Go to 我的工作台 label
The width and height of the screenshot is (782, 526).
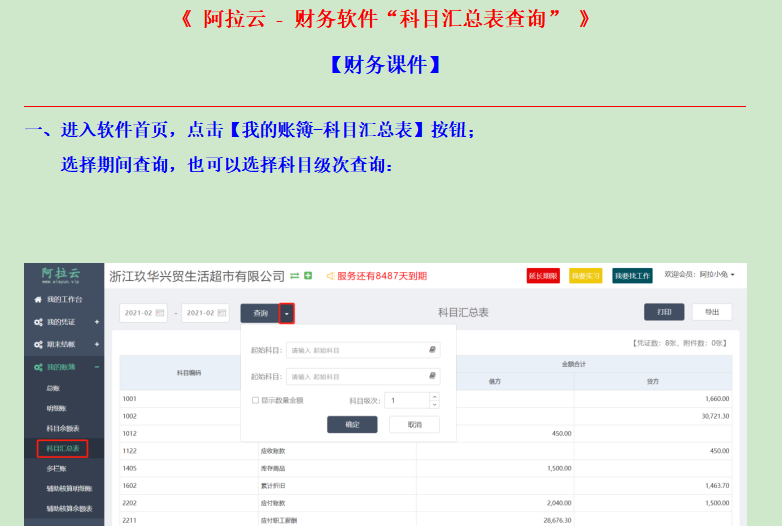click(65, 300)
